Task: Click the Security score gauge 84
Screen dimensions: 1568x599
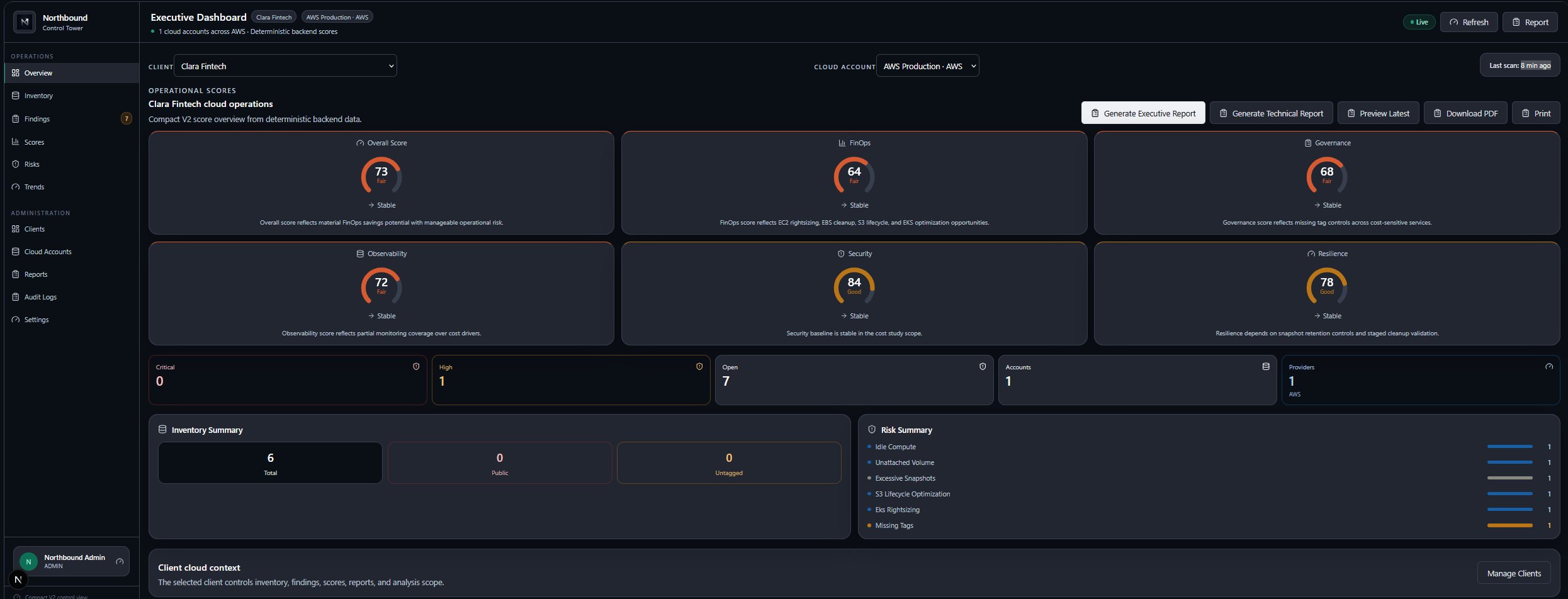Action: click(854, 286)
